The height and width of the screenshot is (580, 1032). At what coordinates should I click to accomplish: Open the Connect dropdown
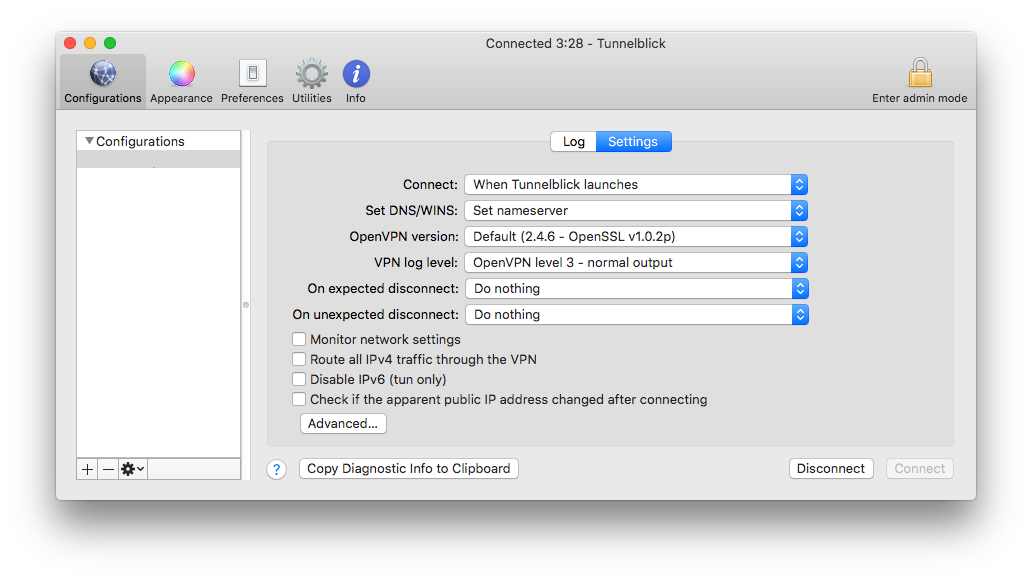(x=636, y=184)
